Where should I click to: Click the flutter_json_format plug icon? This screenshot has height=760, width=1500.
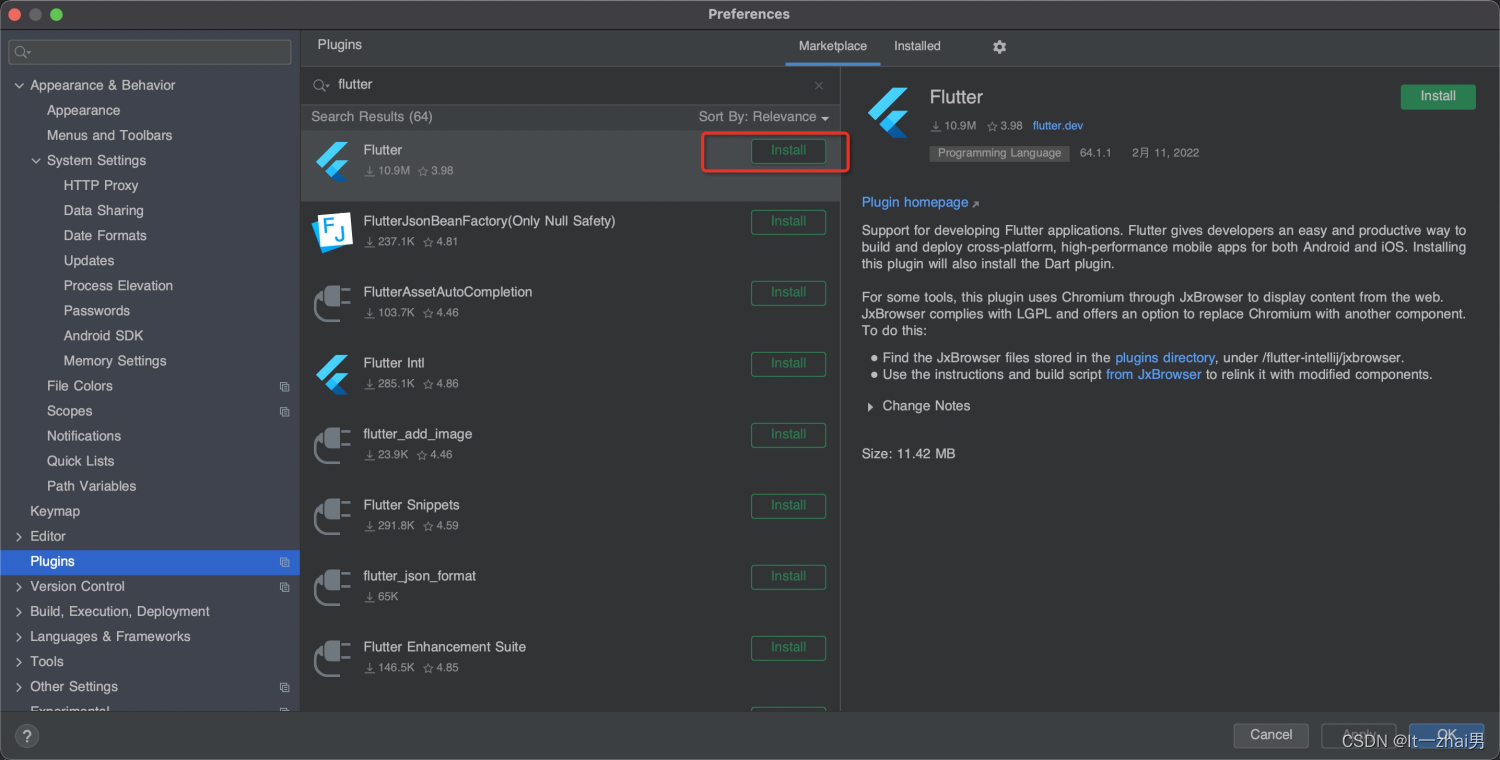click(x=332, y=587)
